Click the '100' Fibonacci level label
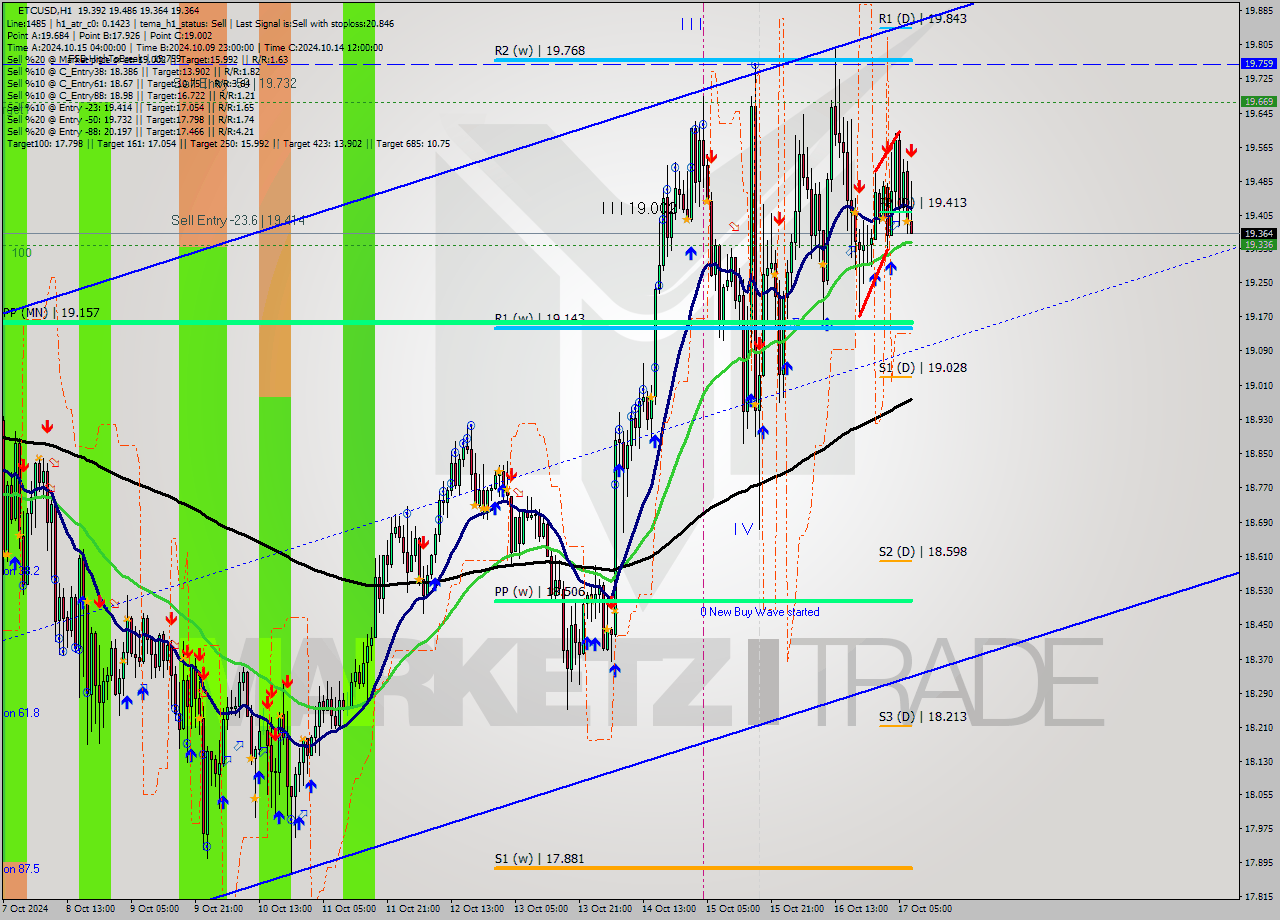Viewport: 1280px width, 920px height. click(21, 253)
